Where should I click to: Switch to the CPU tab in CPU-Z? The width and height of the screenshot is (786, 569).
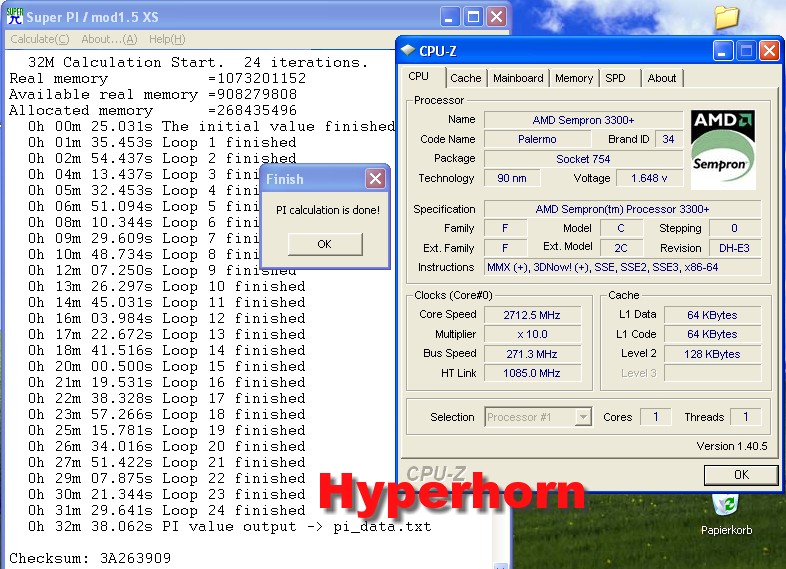click(419, 77)
